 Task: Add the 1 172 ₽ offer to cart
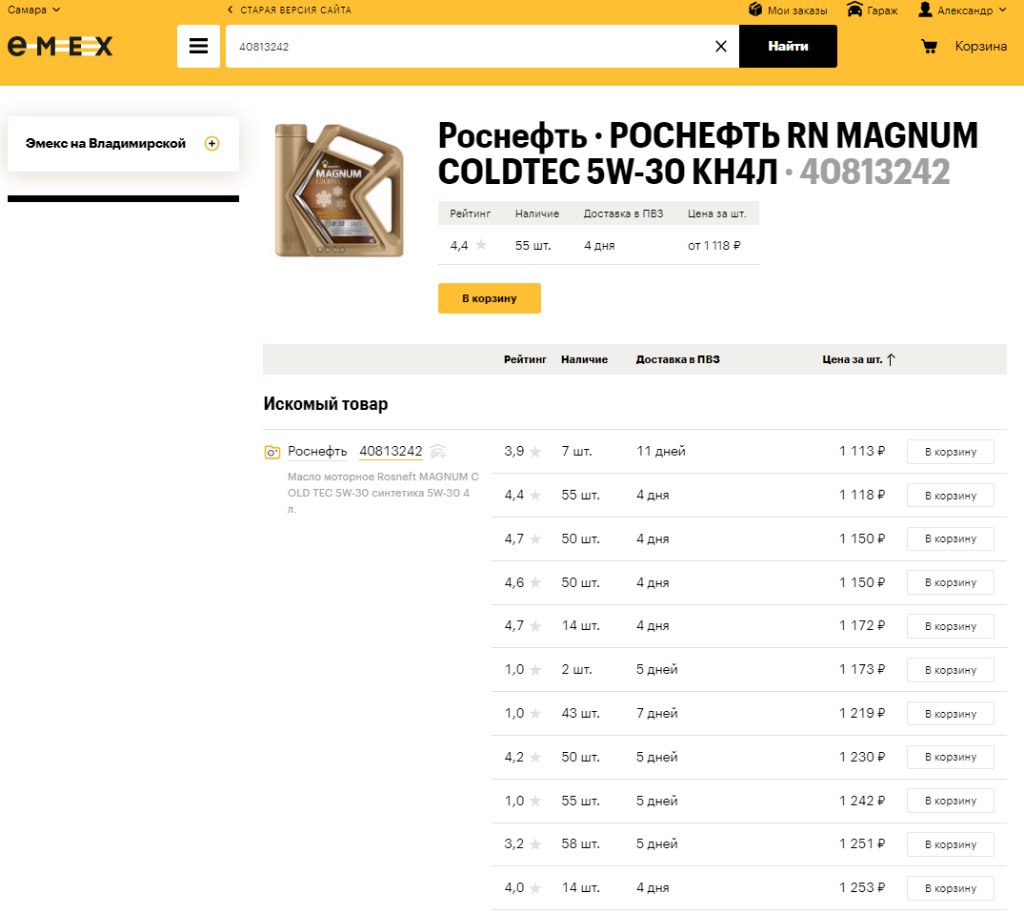(x=950, y=626)
